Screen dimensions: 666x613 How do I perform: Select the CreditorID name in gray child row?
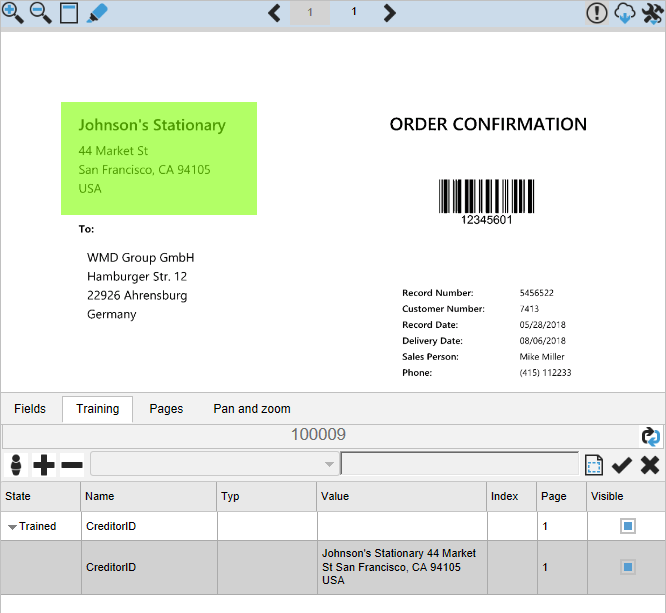(x=111, y=567)
